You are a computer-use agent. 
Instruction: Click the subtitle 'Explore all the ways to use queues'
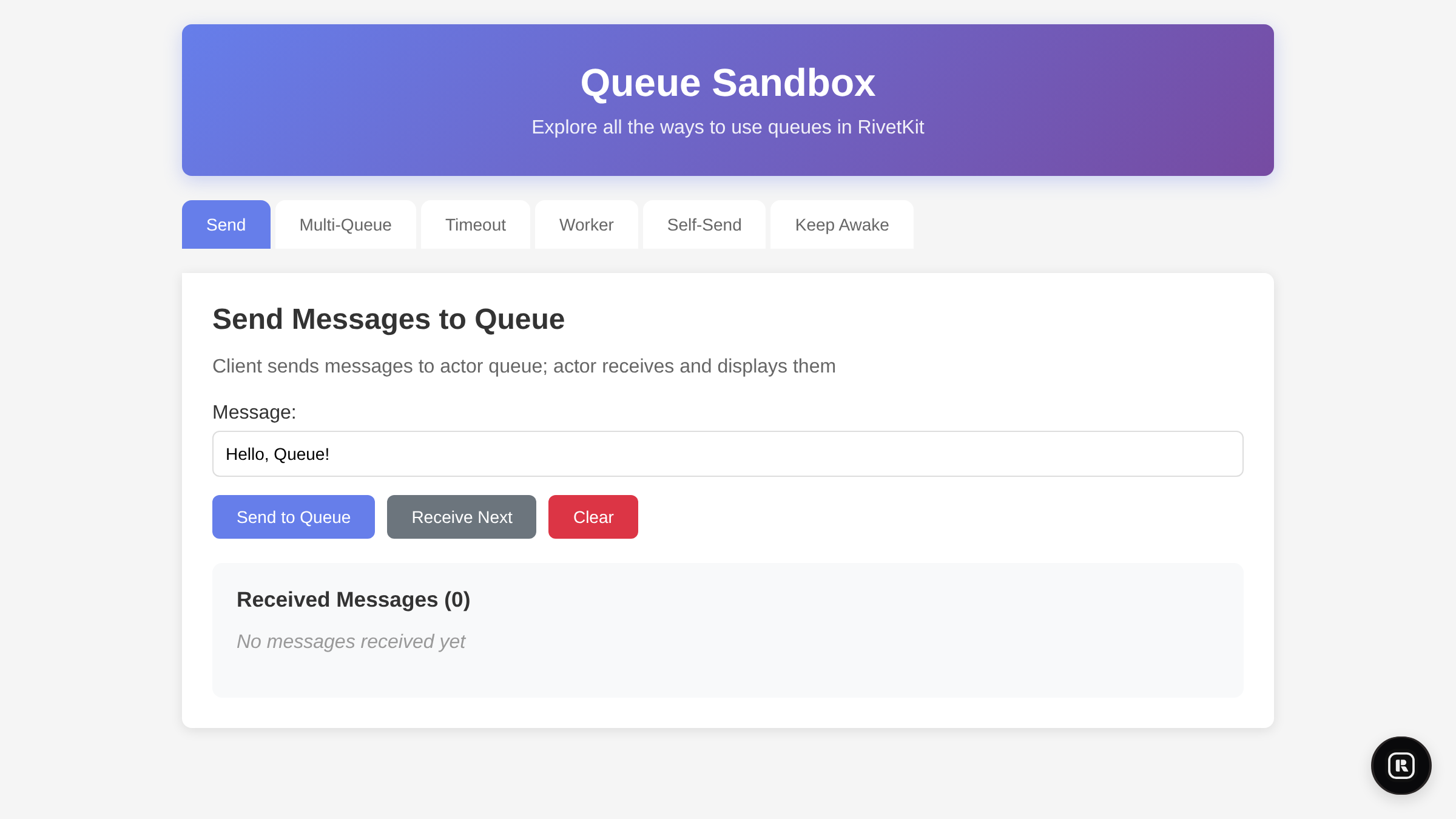click(x=728, y=127)
